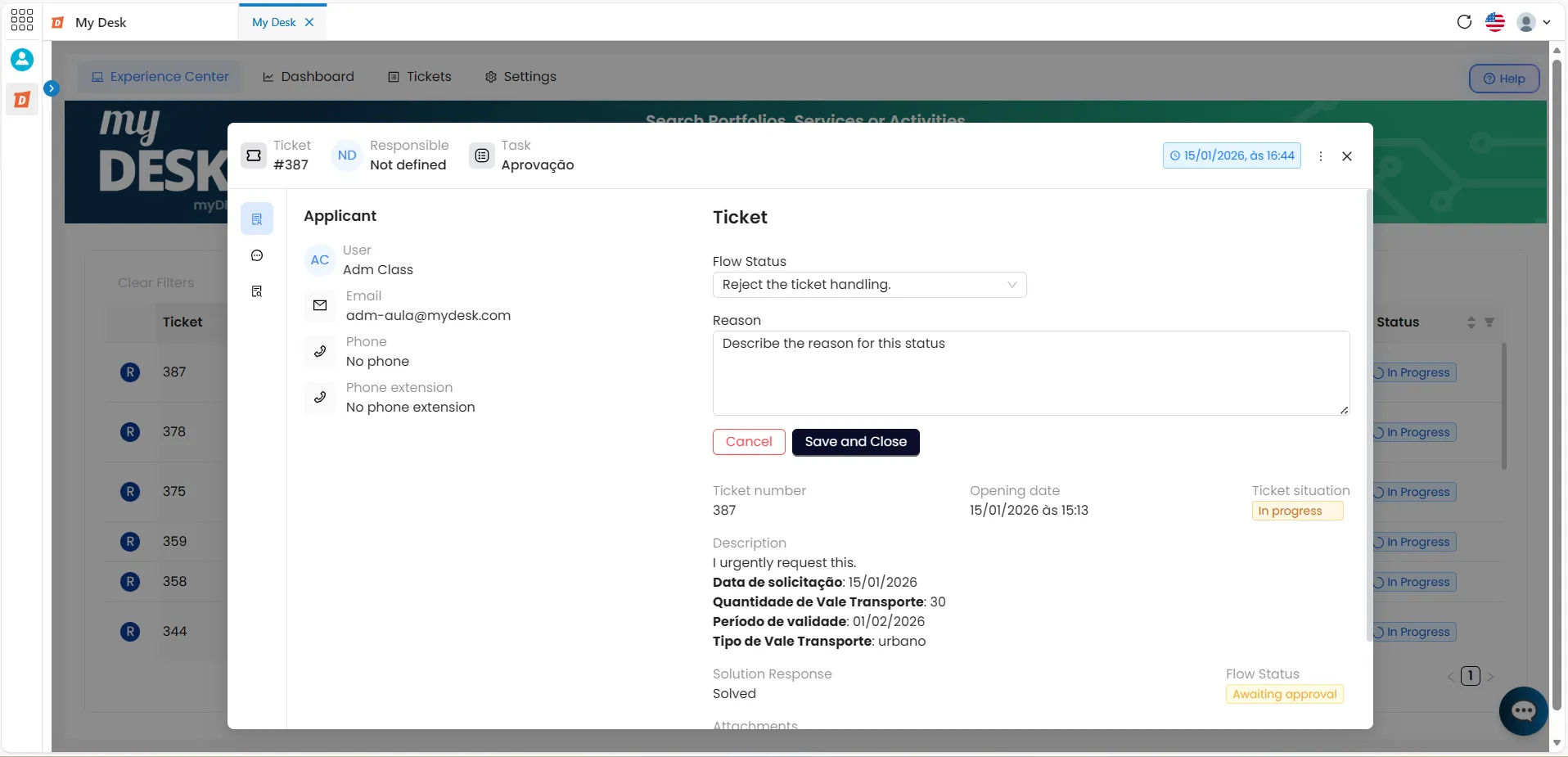Image resolution: width=1568 pixels, height=757 pixels.
Task: Go to the Dashboard menu
Action: [309, 76]
